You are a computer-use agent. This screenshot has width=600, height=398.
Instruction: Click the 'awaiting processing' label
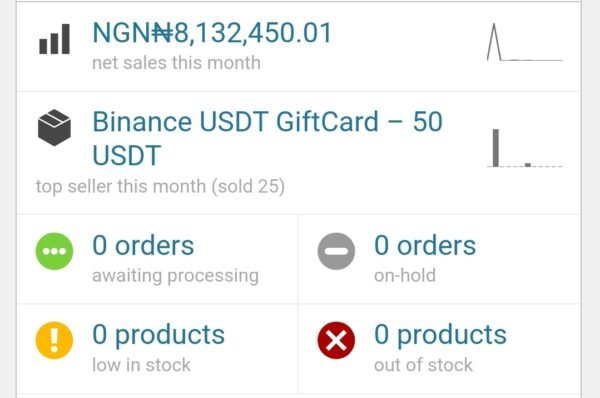click(176, 276)
